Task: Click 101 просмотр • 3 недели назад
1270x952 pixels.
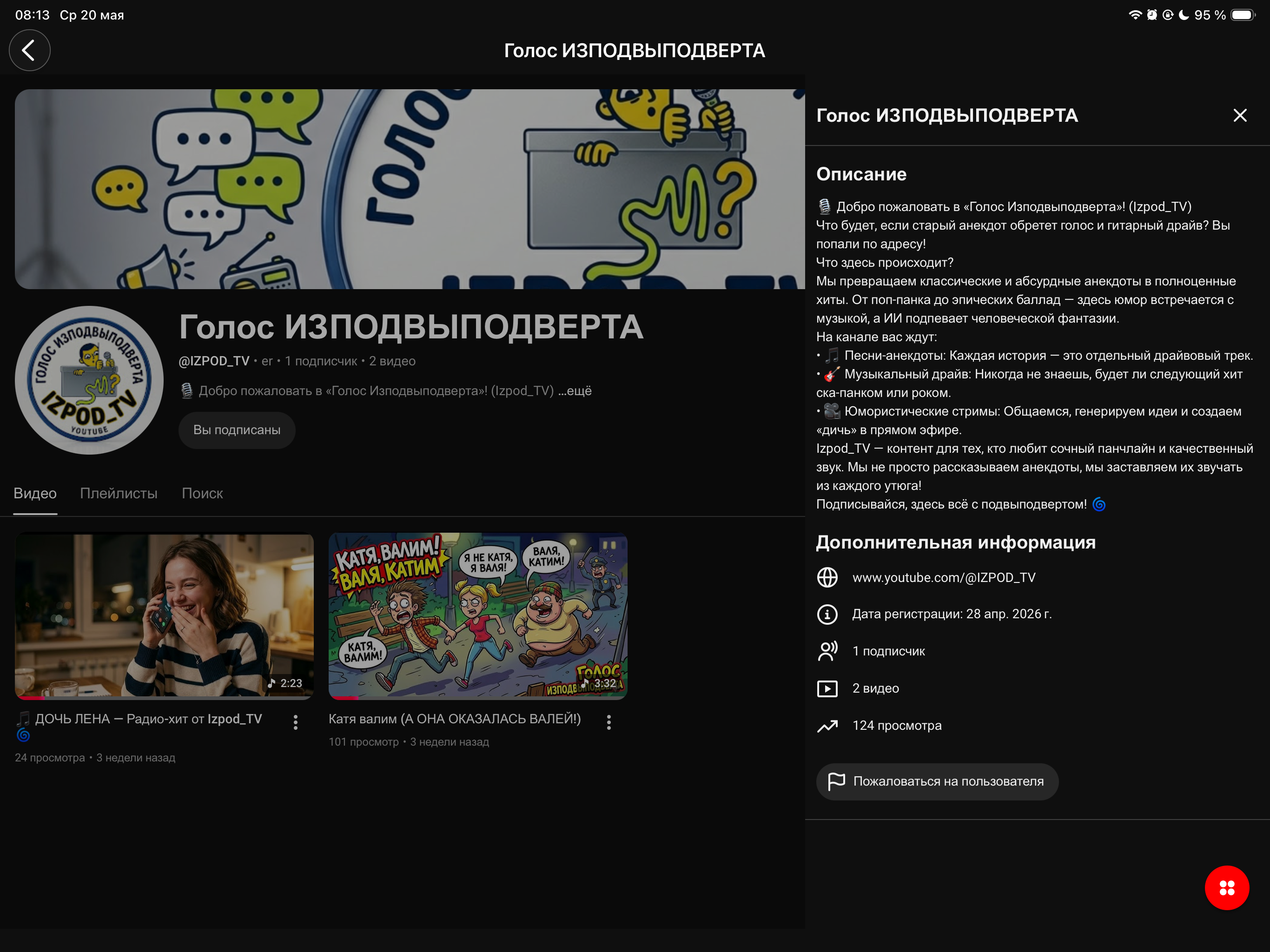Action: (x=409, y=742)
